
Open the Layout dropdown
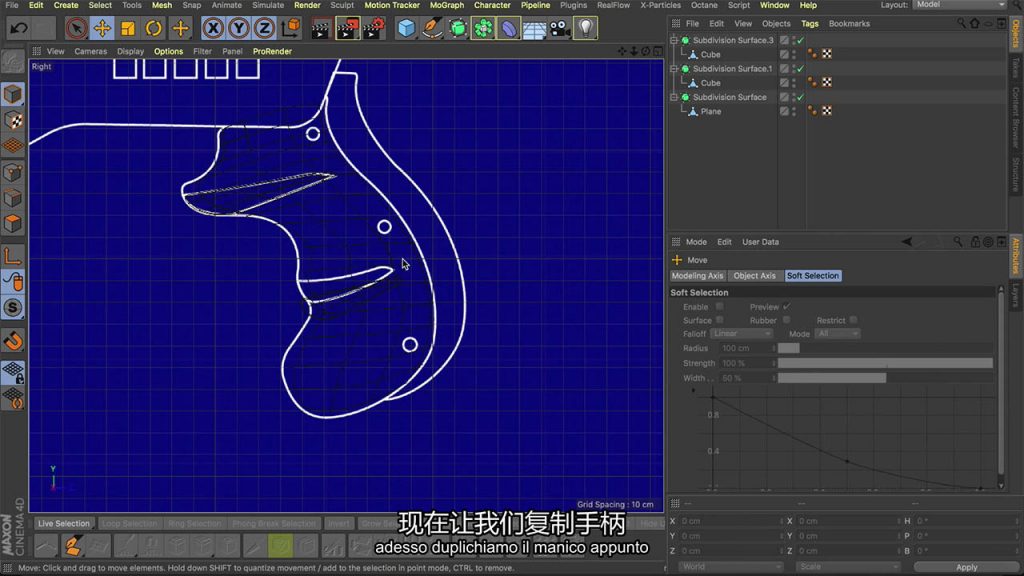pos(960,5)
